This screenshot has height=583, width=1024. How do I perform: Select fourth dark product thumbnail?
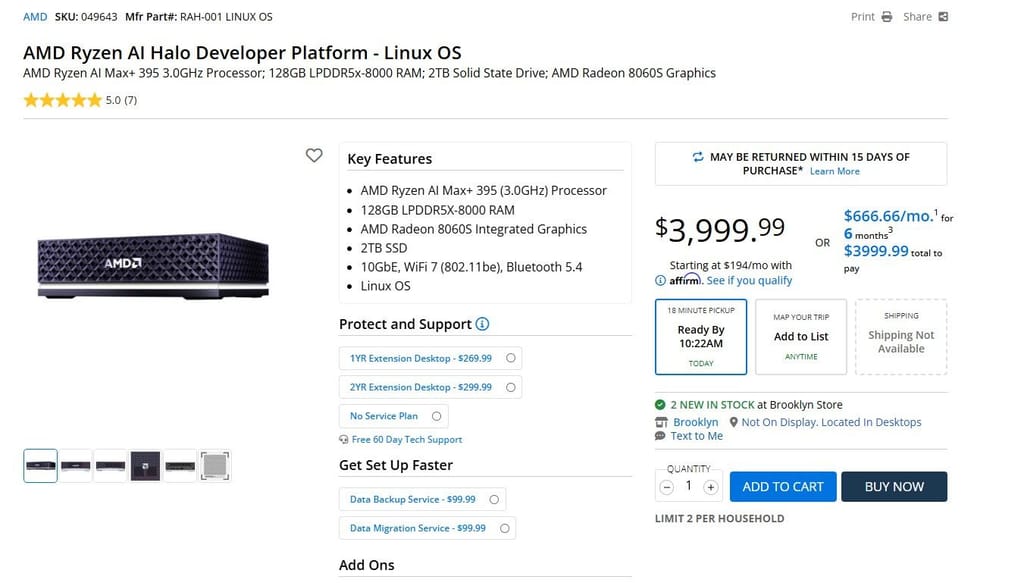[145, 465]
